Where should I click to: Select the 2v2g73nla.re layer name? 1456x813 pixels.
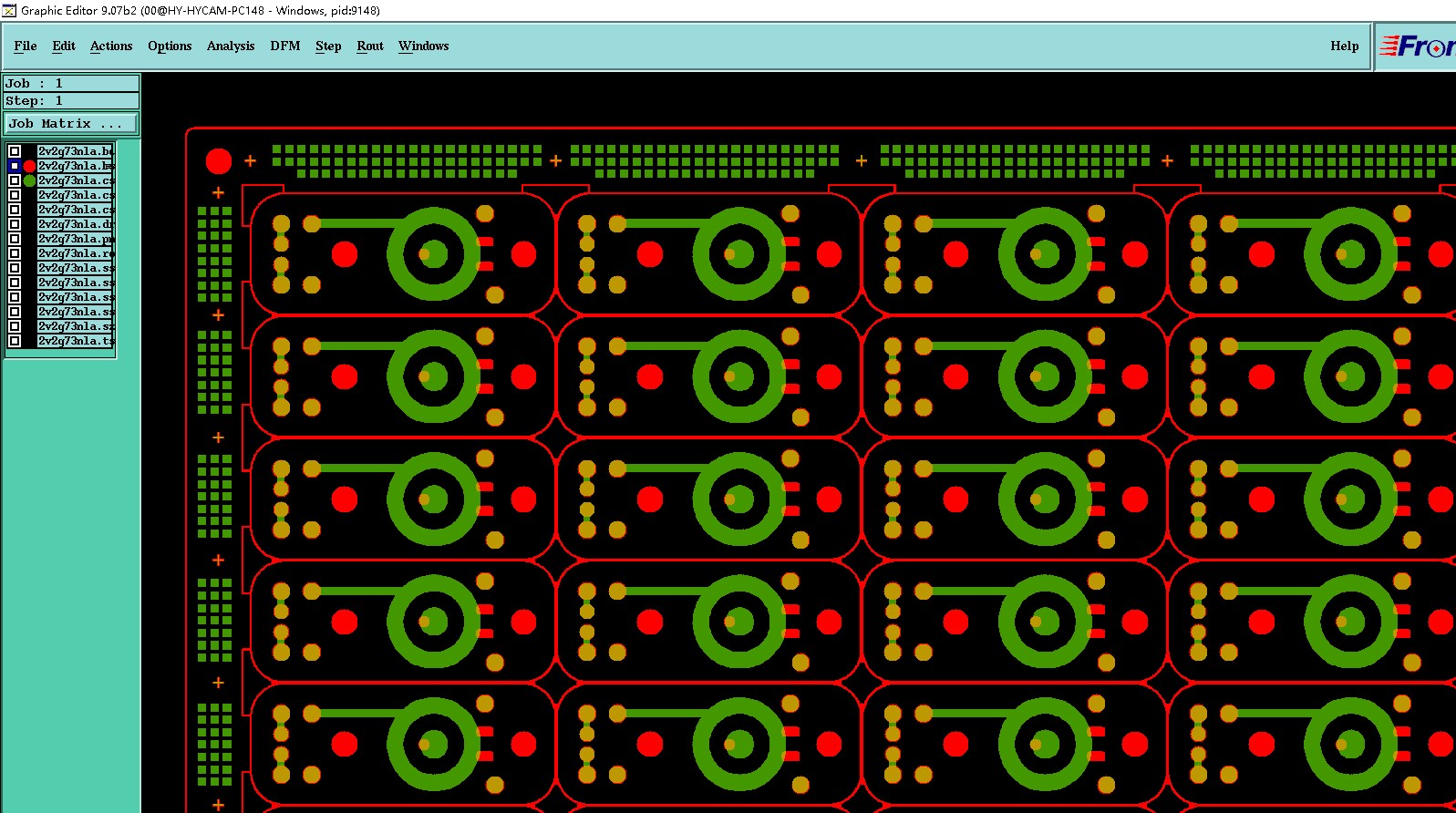click(x=76, y=253)
